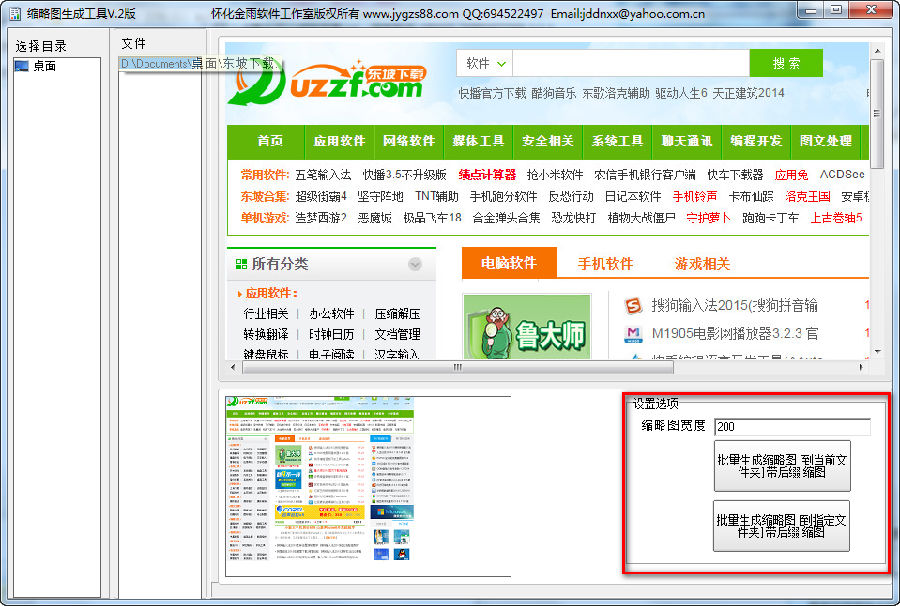This screenshot has height=606, width=900.
Task: Click the 植物大战僵尸 link
Action: coord(641,218)
